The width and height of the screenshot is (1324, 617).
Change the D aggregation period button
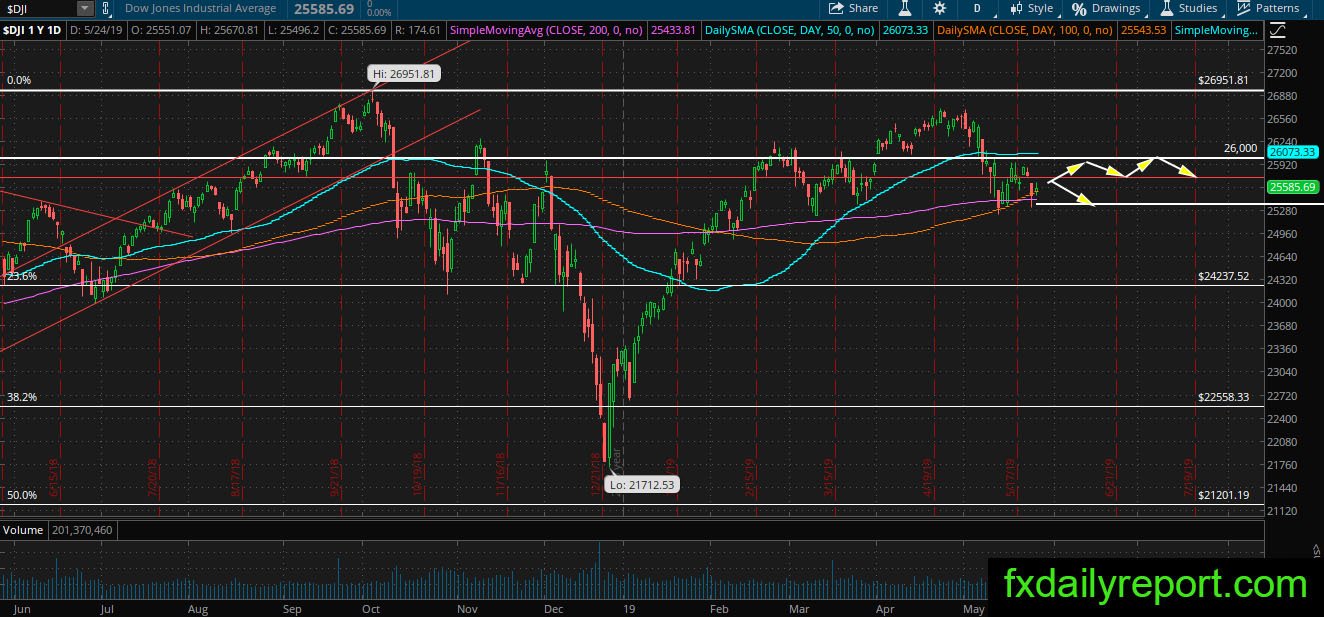[x=976, y=8]
